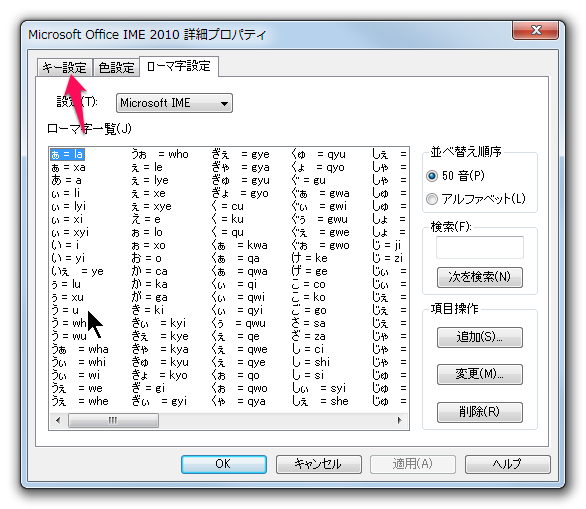Select the 'ぎょ = gyo' entry
Screen dimensions: 586x509
point(240,193)
